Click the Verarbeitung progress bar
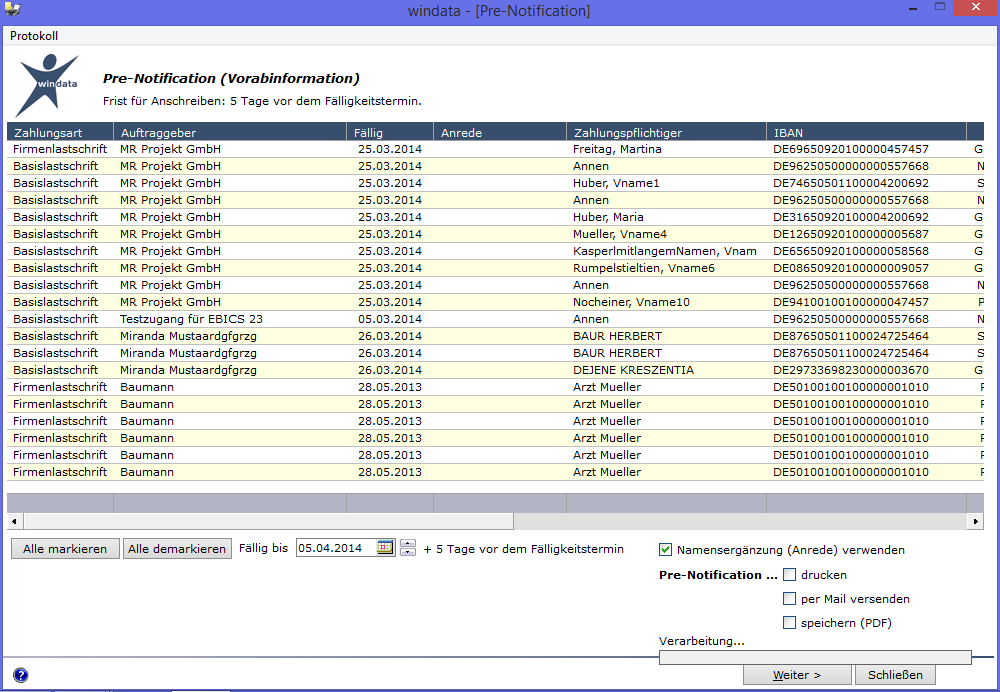Viewport: 1000px width, 692px height. (x=815, y=658)
